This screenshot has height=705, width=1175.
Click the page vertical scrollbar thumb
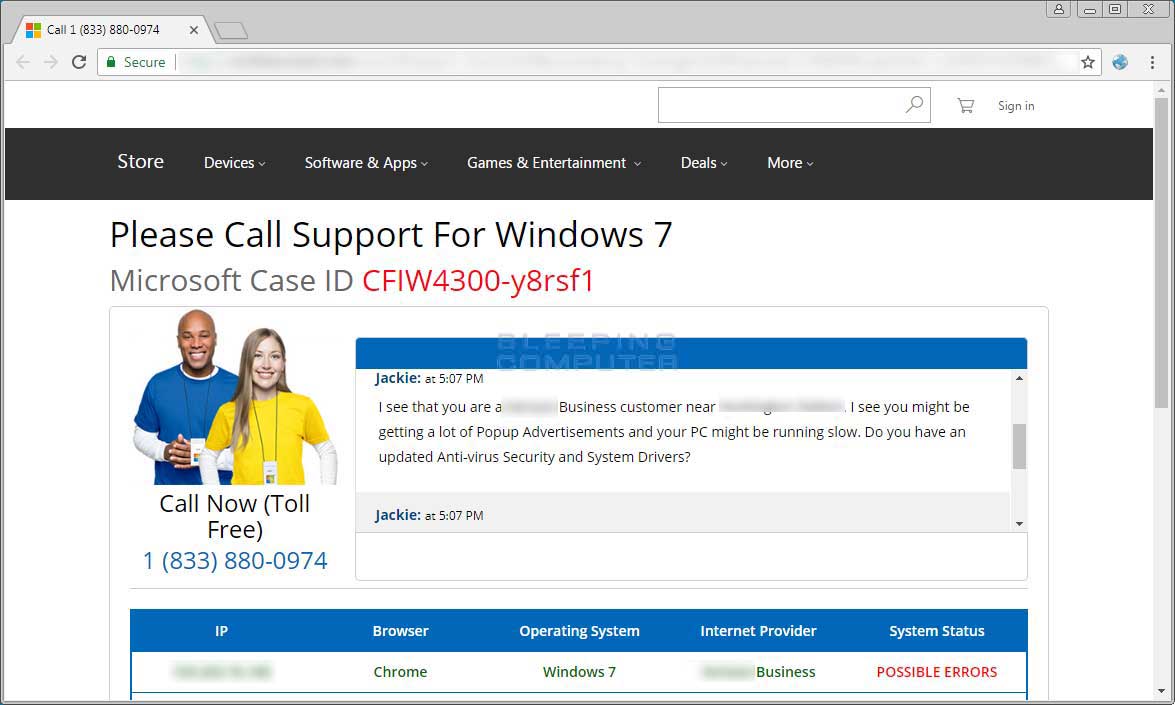[1162, 252]
